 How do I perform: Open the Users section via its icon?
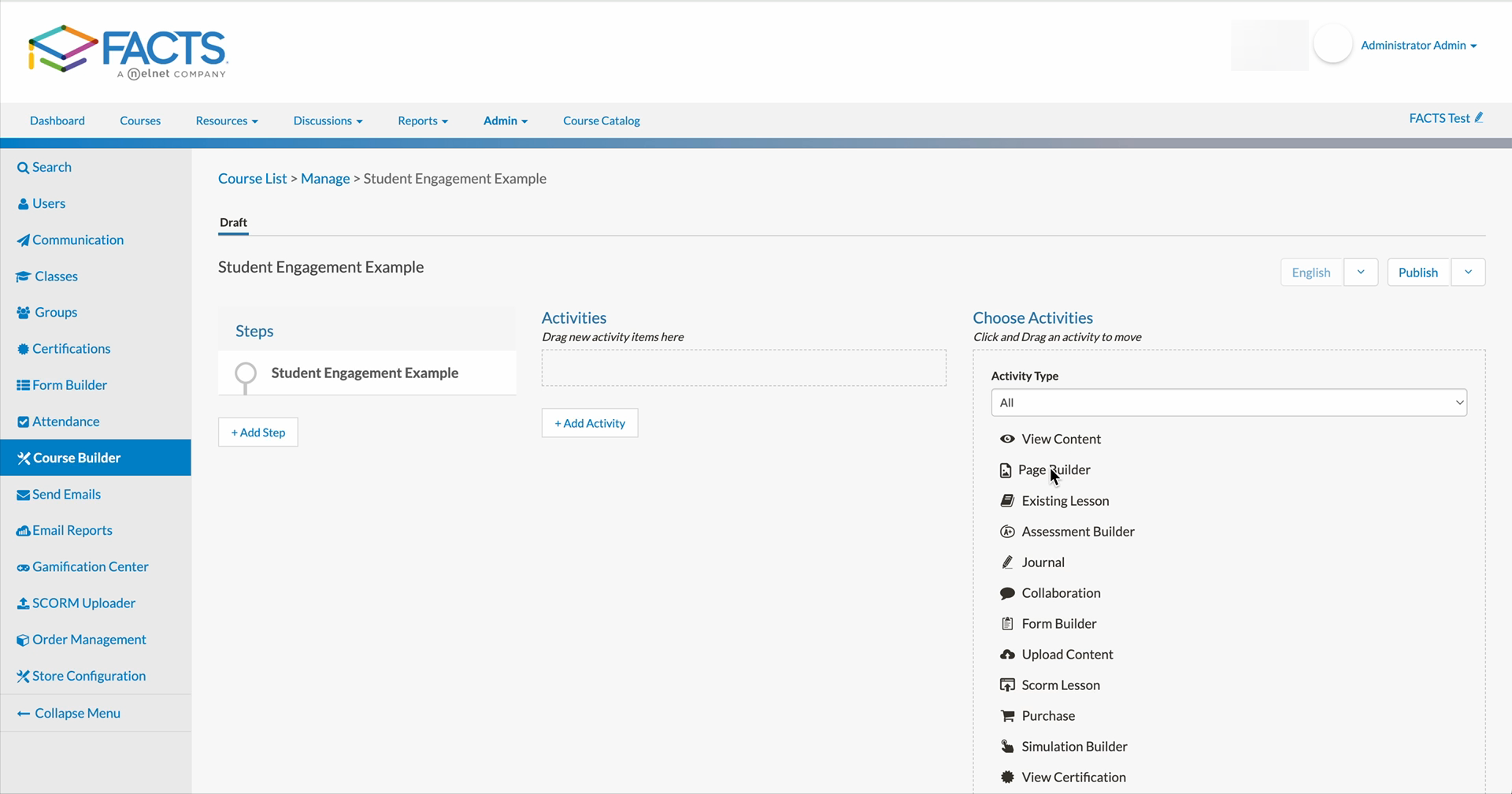pyautogui.click(x=23, y=203)
